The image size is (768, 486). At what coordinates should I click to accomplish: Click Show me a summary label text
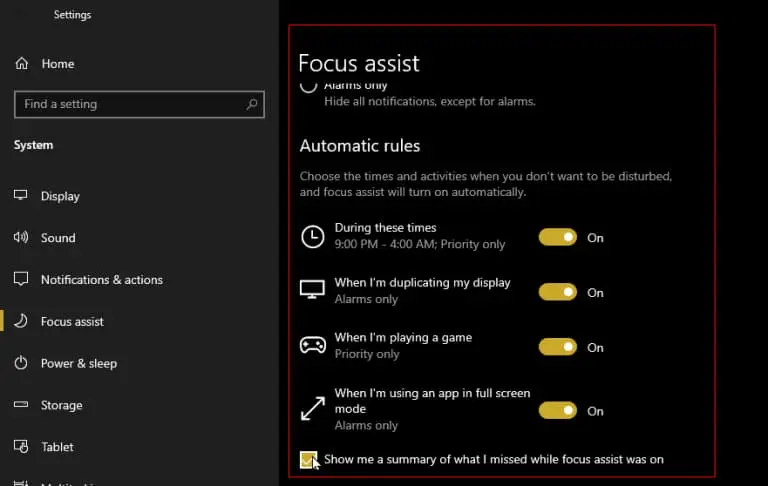coord(494,460)
